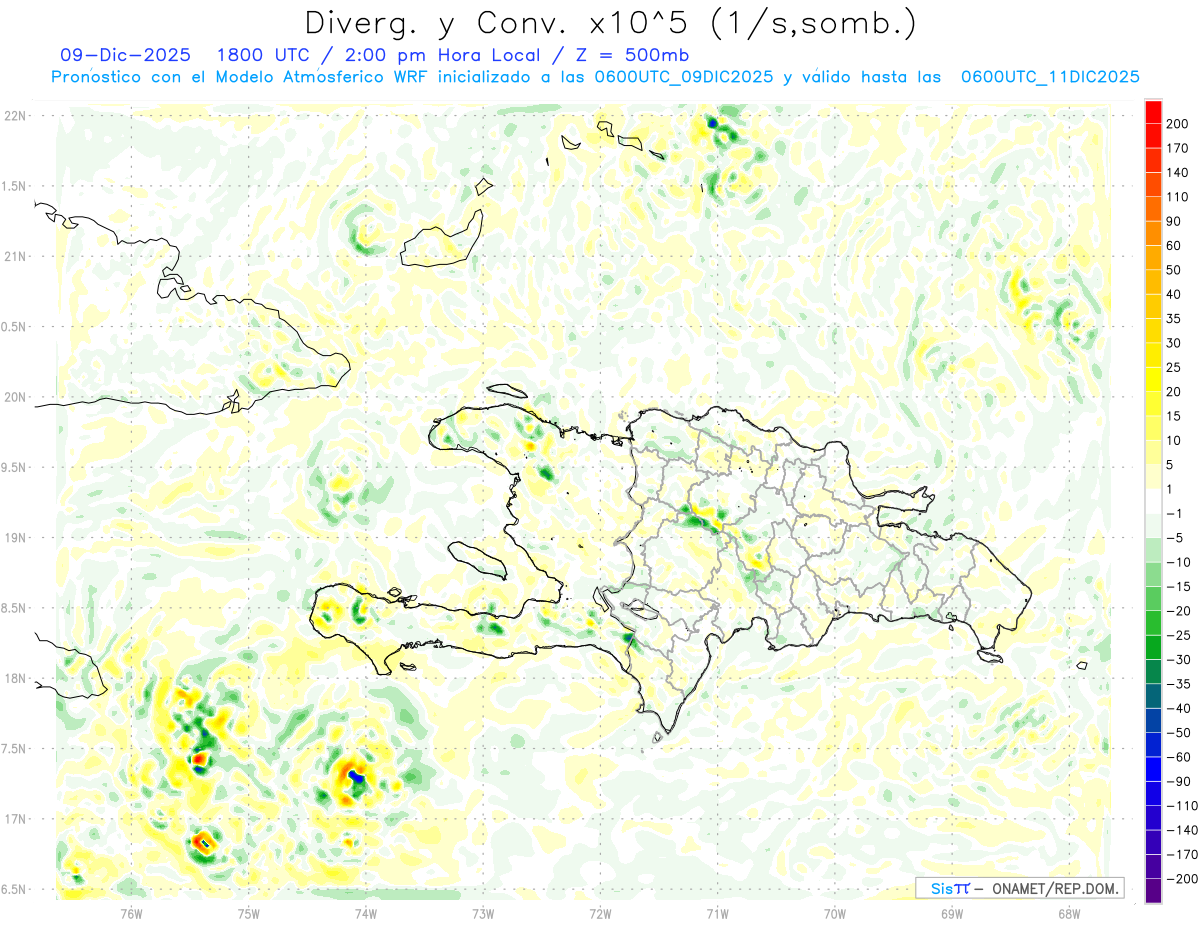1200x927 pixels.
Task: Click the colorbar value '140' in upper scale
Action: pyautogui.click(x=1178, y=173)
